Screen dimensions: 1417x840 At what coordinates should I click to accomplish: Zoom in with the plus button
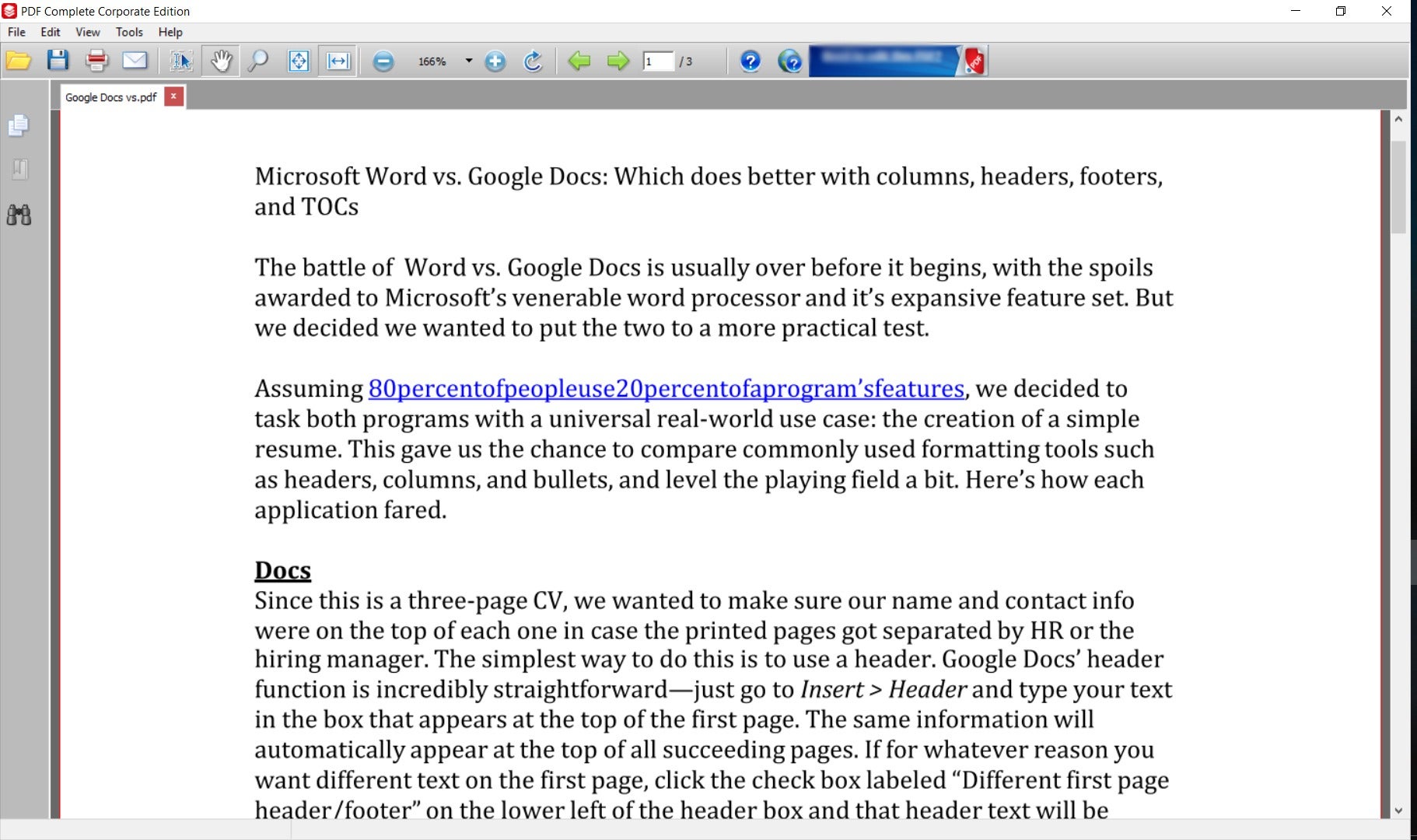[x=495, y=61]
